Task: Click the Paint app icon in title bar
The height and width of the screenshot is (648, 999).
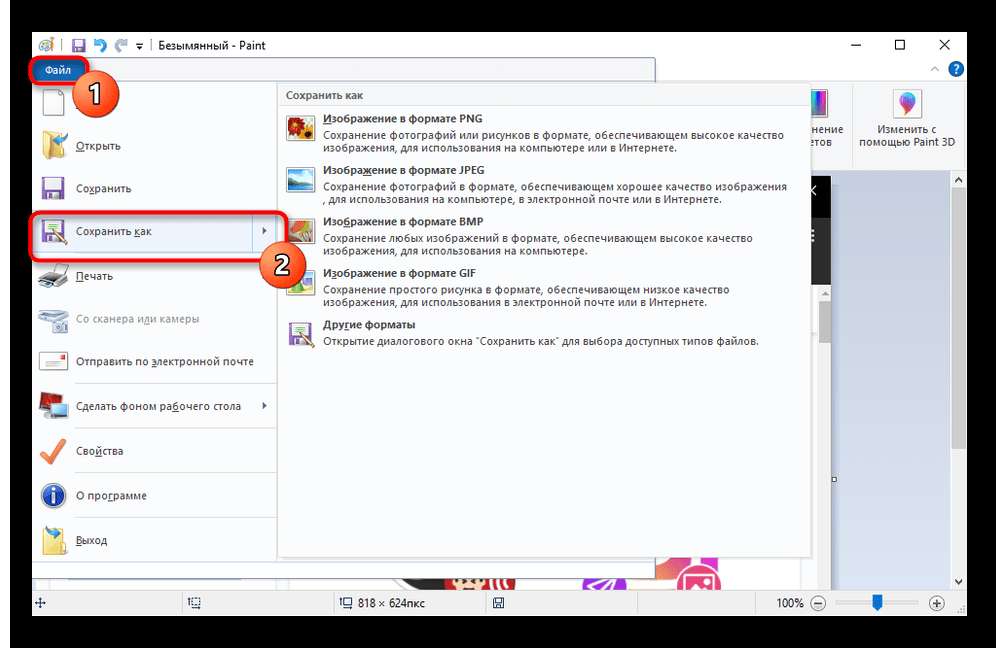Action: click(x=46, y=45)
